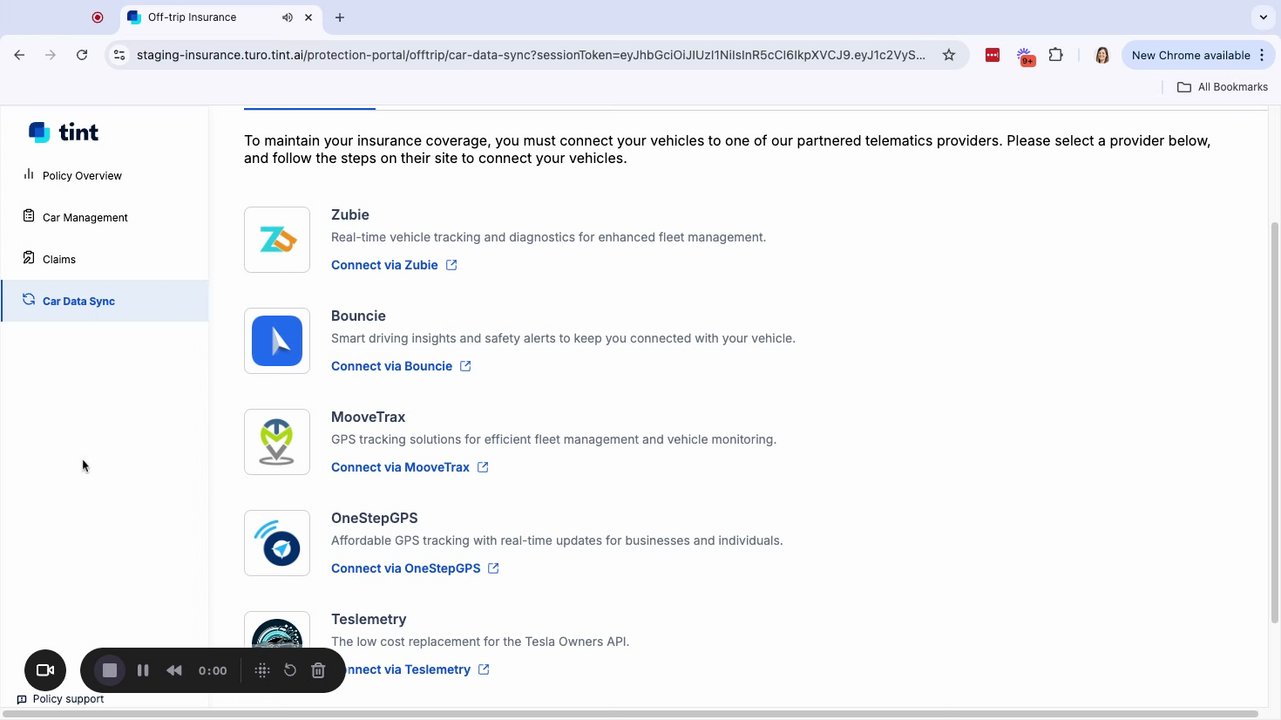
Task: Click the Zubie provider logo
Action: click(277, 240)
